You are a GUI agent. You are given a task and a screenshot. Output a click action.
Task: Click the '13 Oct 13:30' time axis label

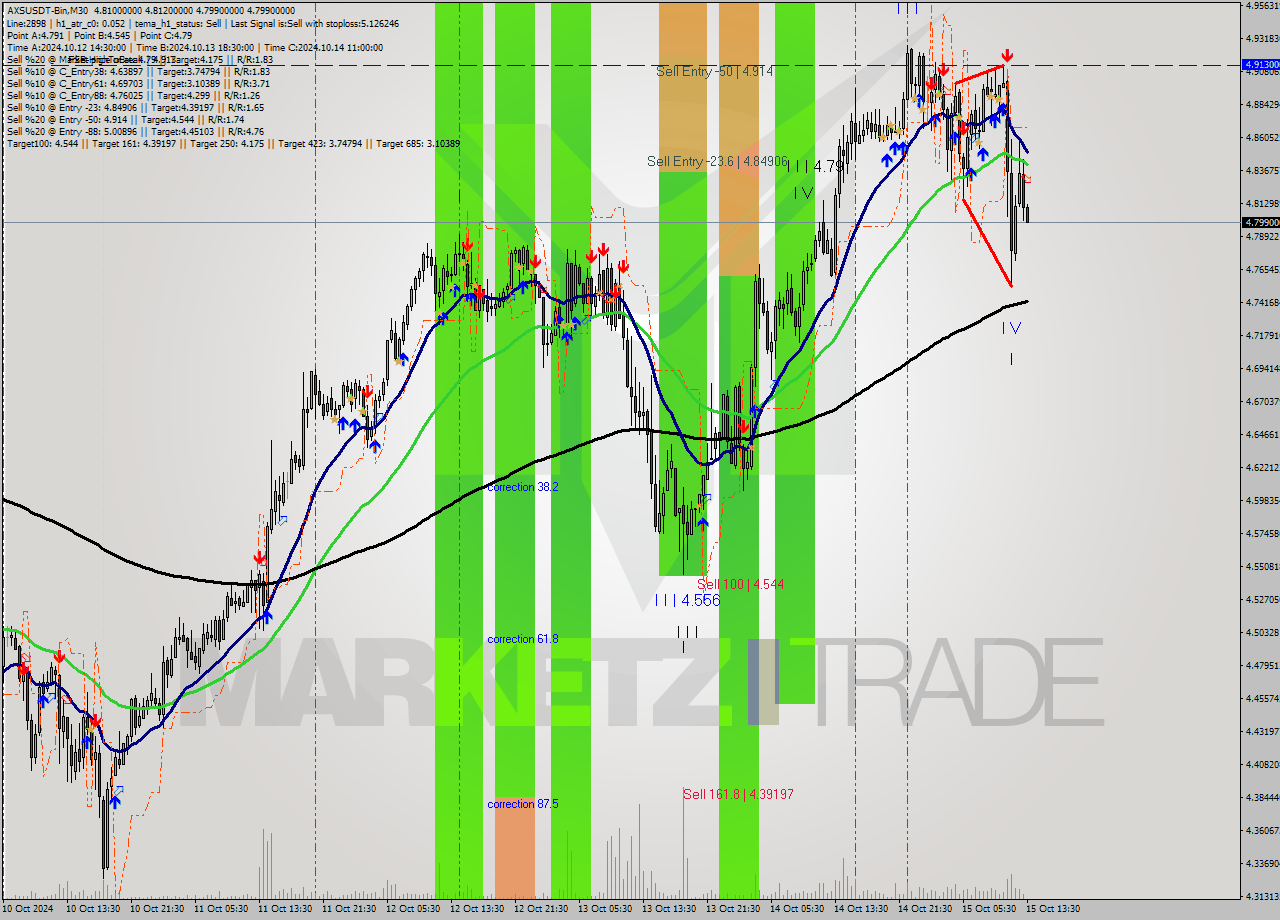[x=669, y=909]
